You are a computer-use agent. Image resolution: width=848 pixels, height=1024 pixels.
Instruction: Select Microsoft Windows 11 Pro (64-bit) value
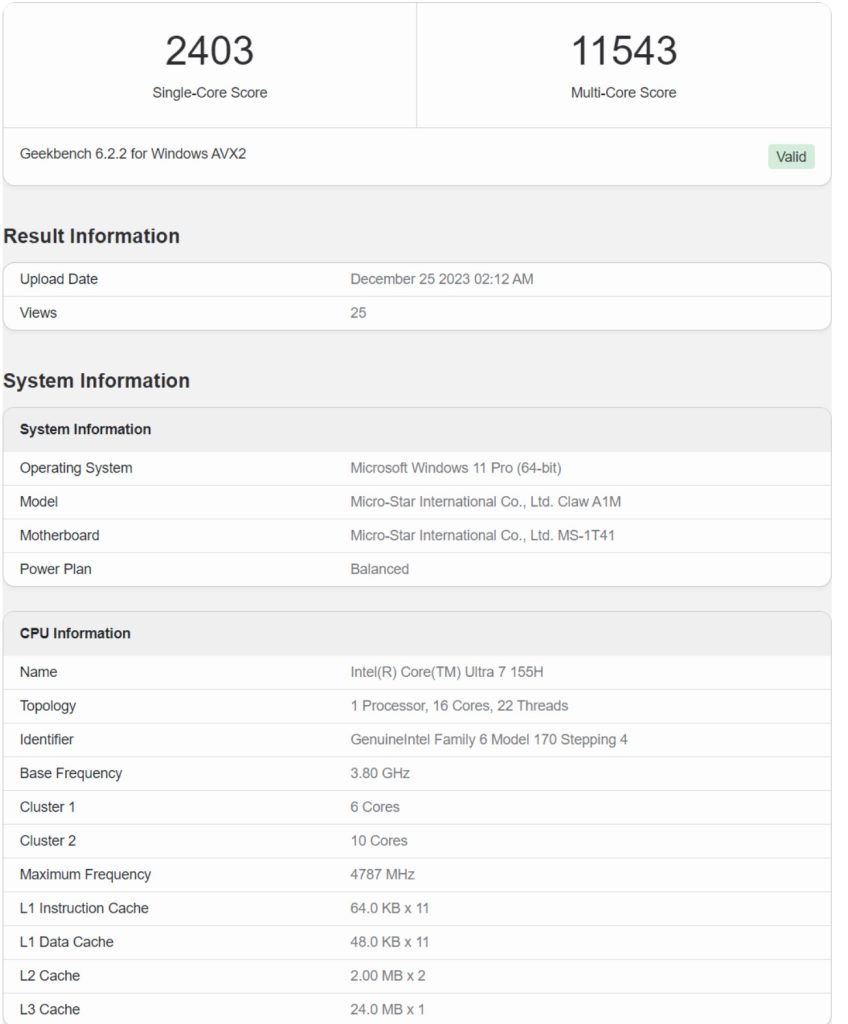click(x=455, y=468)
